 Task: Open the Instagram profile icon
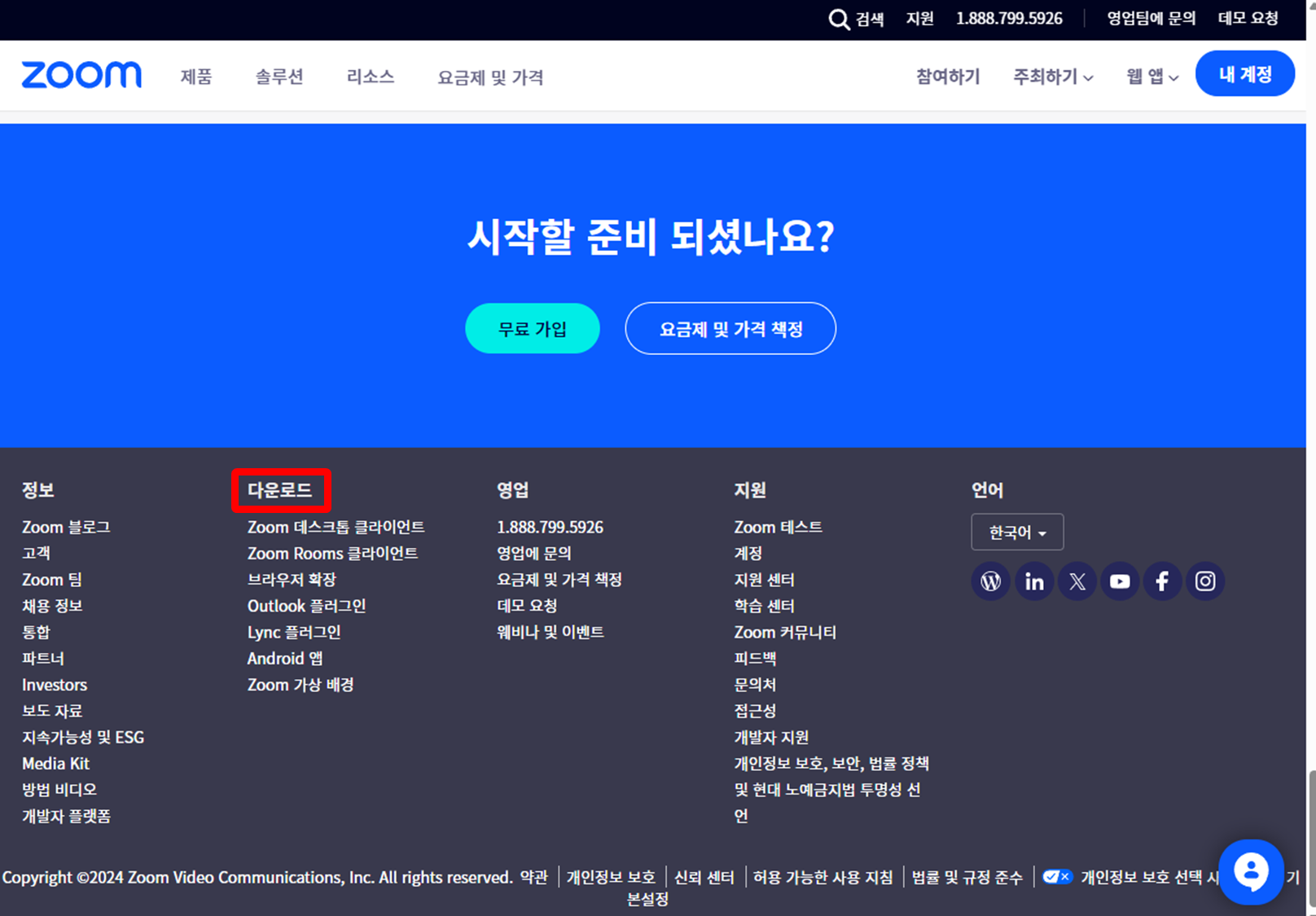[1205, 581]
